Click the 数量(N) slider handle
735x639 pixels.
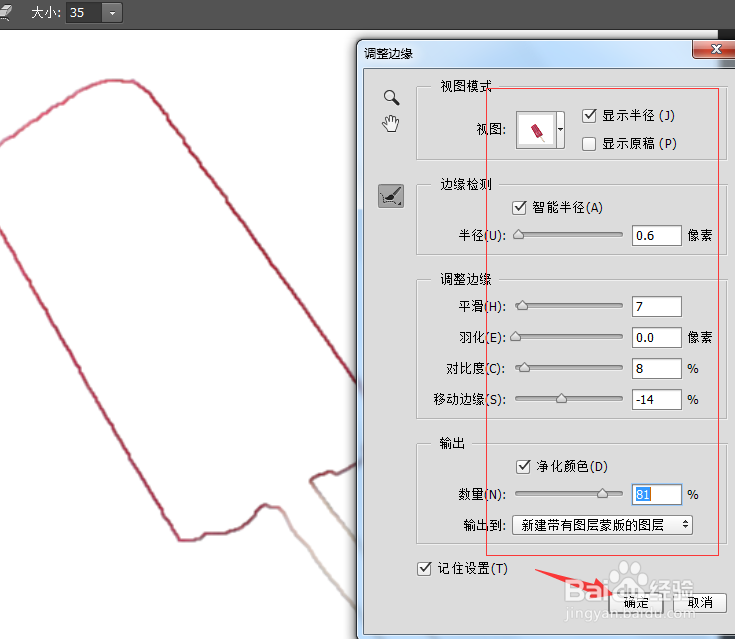[x=602, y=493]
